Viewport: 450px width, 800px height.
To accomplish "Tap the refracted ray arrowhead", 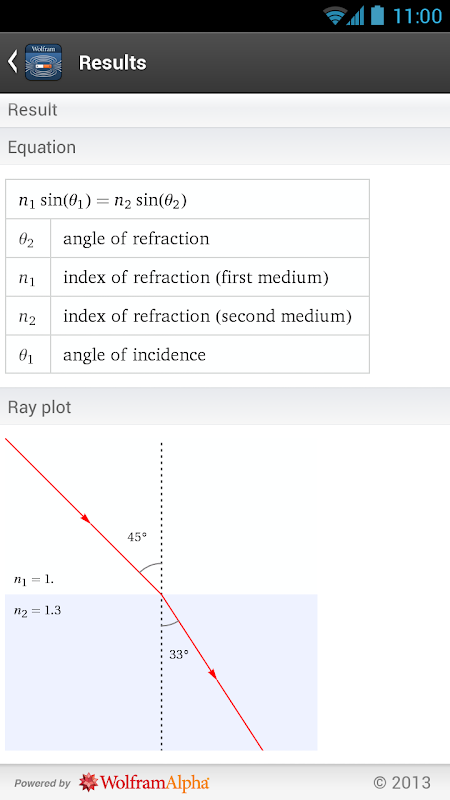I will [213, 673].
